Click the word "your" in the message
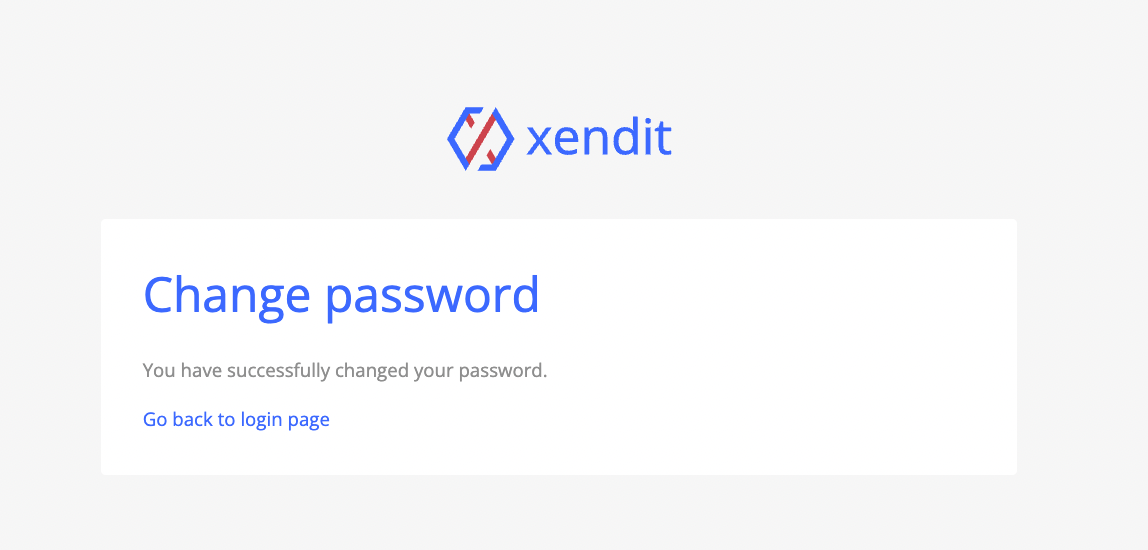The image size is (1148, 550). coord(433,370)
